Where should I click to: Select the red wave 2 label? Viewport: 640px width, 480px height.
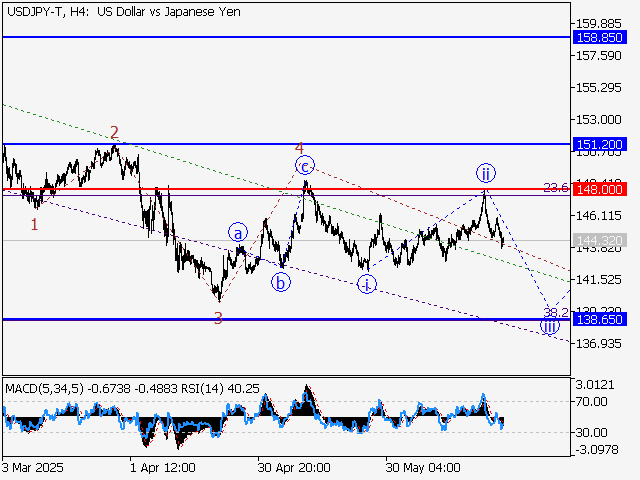click(115, 132)
